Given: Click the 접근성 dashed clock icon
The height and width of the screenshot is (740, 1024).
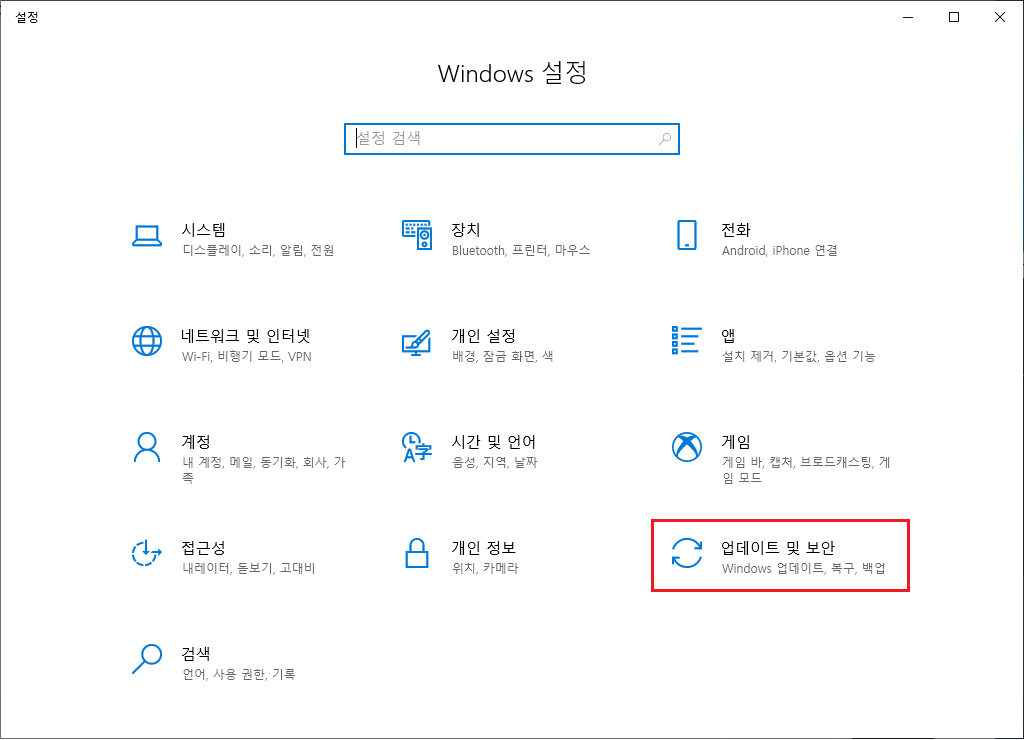Looking at the screenshot, I should tap(146, 553).
